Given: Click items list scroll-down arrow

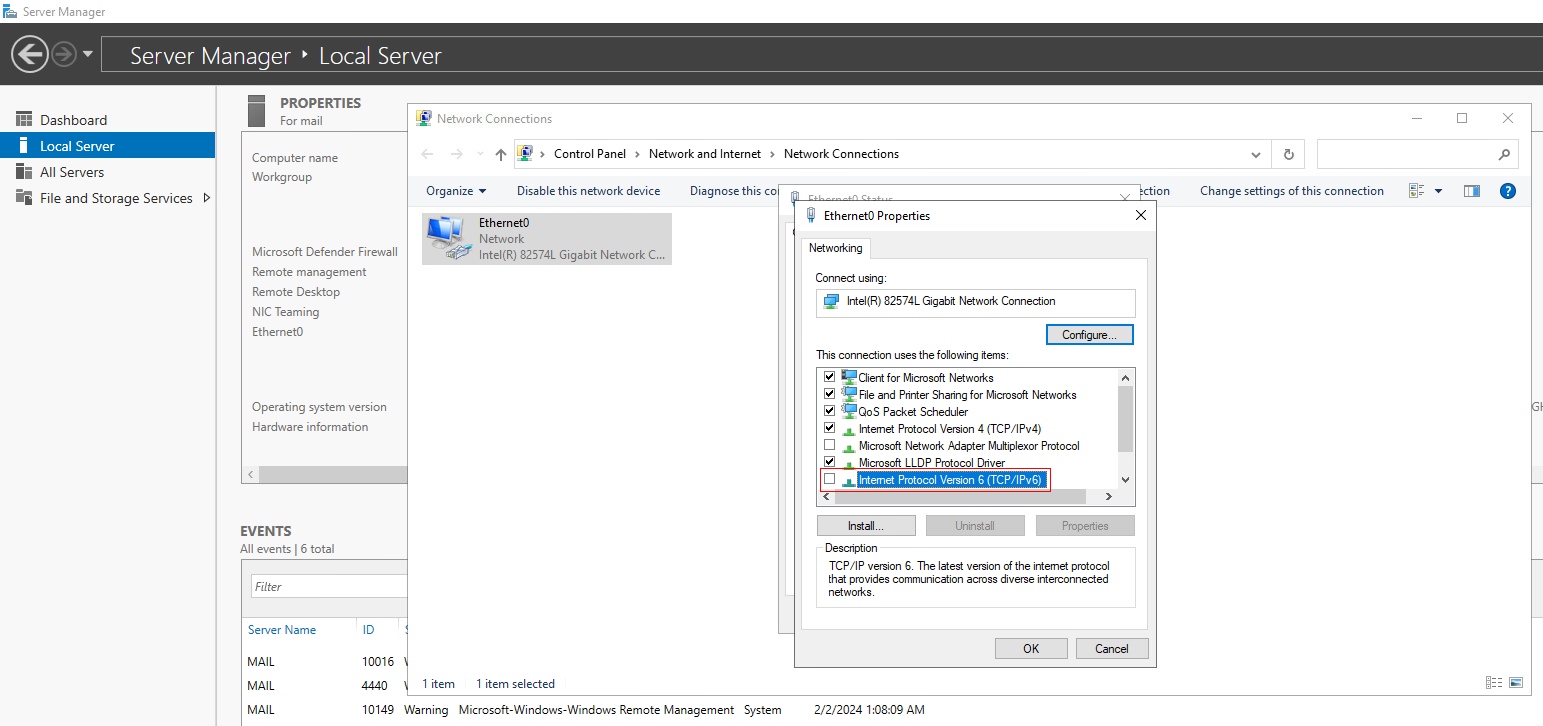Looking at the screenshot, I should click(1125, 480).
